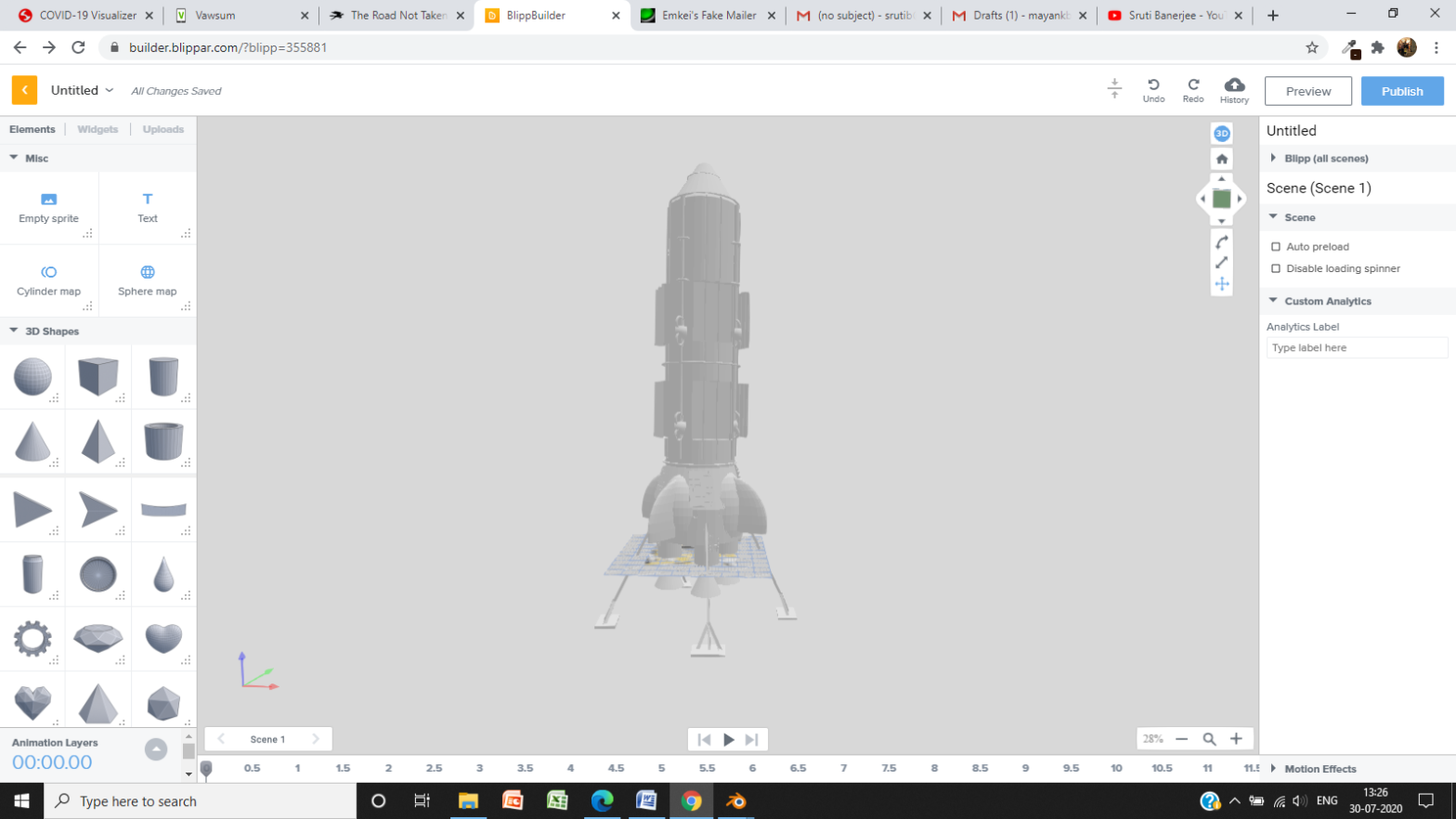The width and height of the screenshot is (1456, 819).
Task: Play the animation timeline
Action: 729,739
